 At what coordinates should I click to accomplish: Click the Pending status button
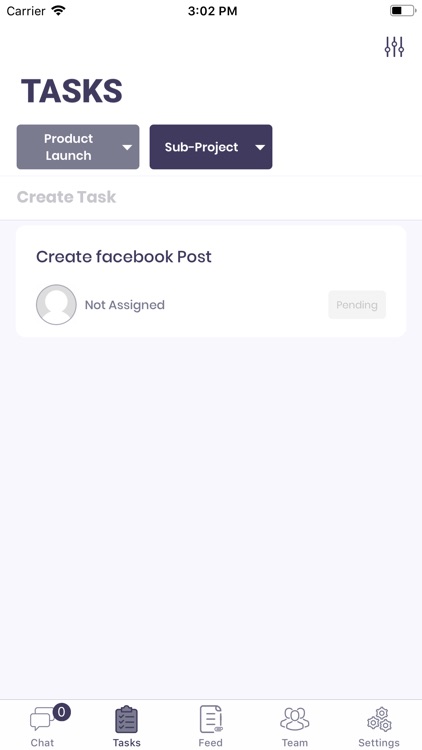357,305
